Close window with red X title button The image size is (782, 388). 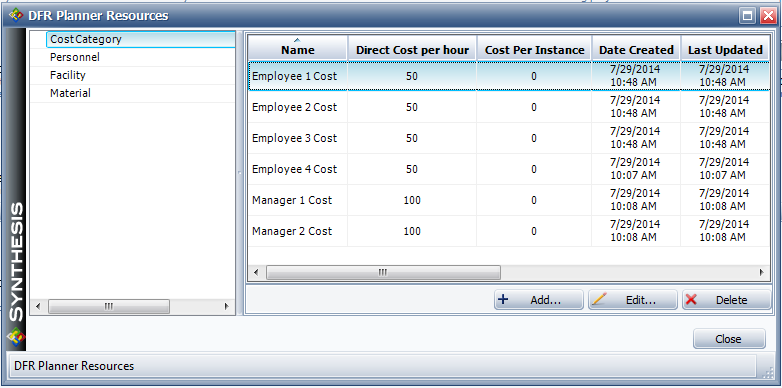coord(768,16)
